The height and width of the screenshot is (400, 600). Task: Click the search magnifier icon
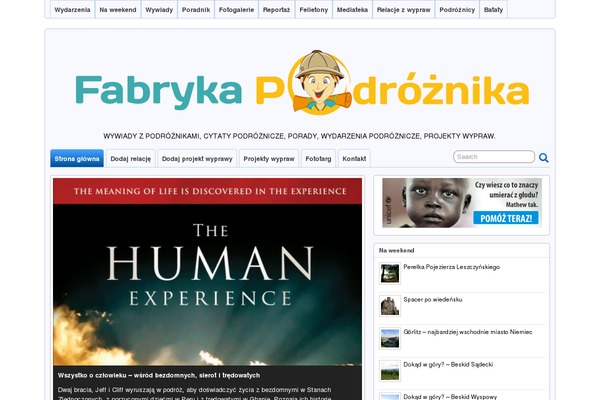coord(543,158)
